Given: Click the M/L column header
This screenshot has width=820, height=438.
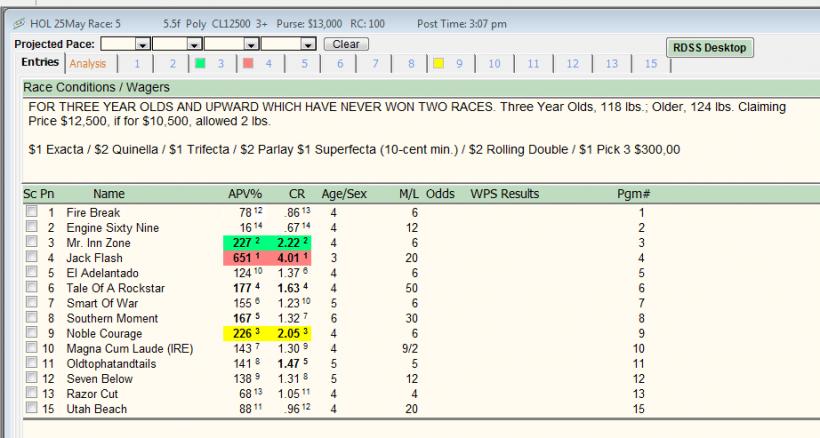Looking at the screenshot, I should coord(409,194).
